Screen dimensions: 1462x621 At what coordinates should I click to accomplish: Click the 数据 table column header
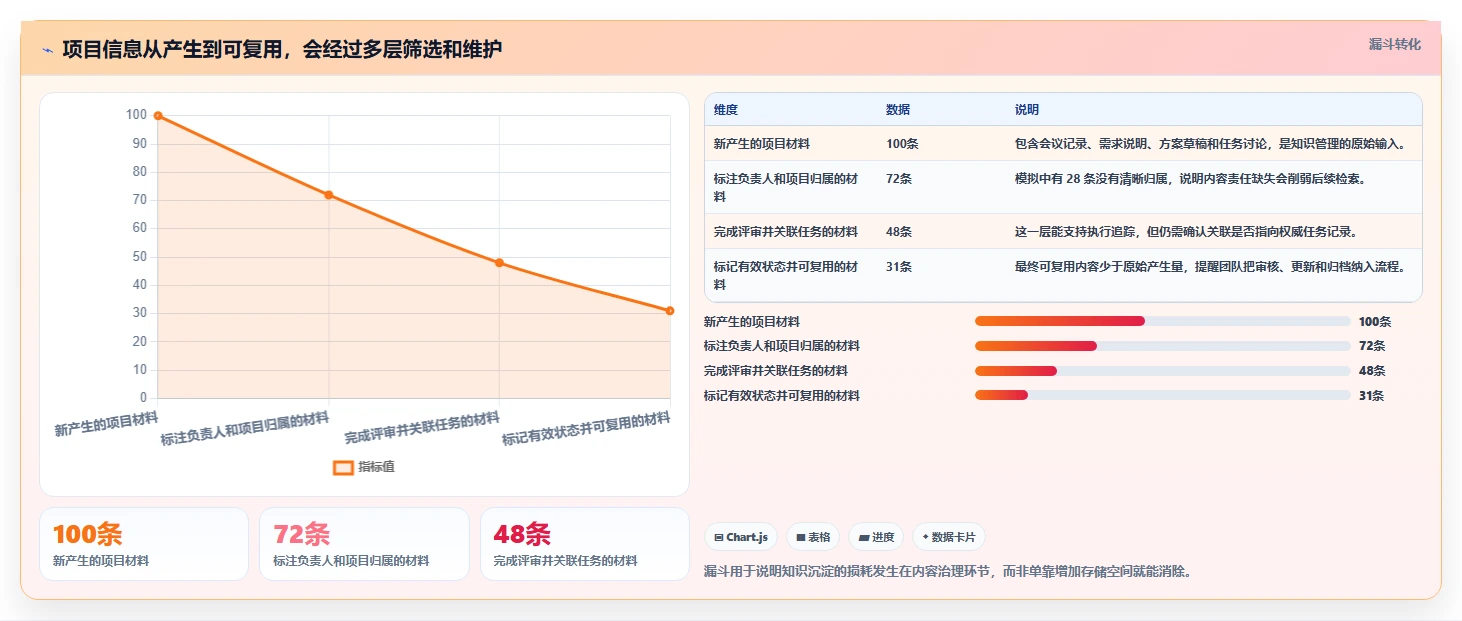(898, 110)
